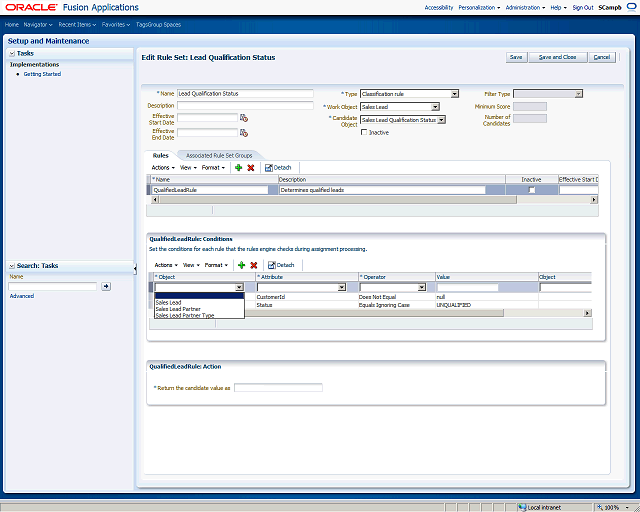Click Detach in the Conditions toolbar
Image resolution: width=640 pixels, height=512 pixels.
pyautogui.click(x=281, y=265)
